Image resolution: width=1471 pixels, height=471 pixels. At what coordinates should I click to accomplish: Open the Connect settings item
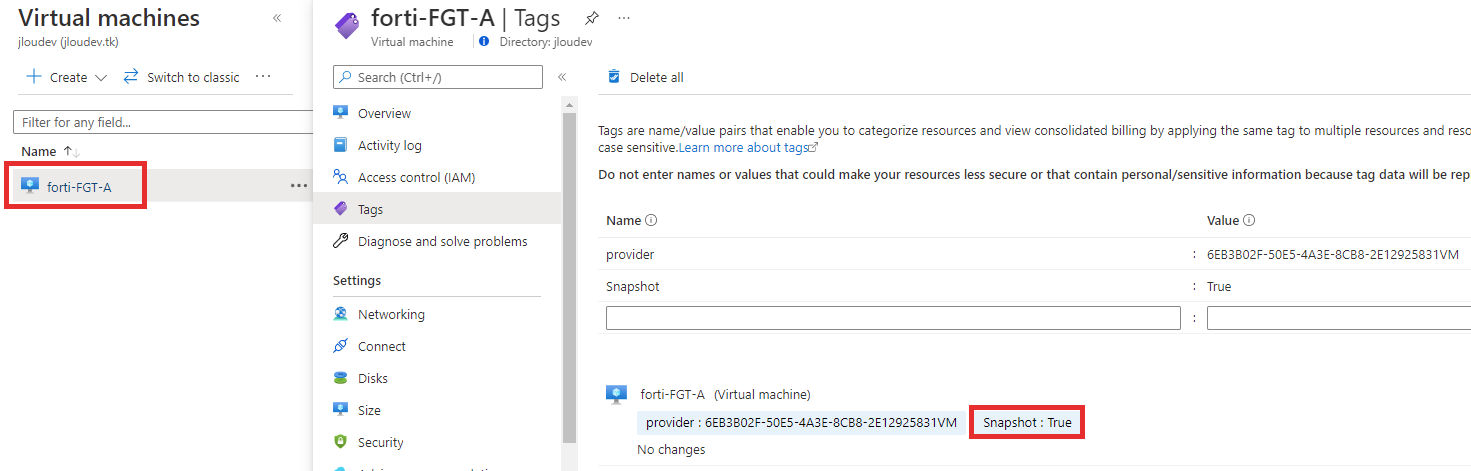pos(382,346)
